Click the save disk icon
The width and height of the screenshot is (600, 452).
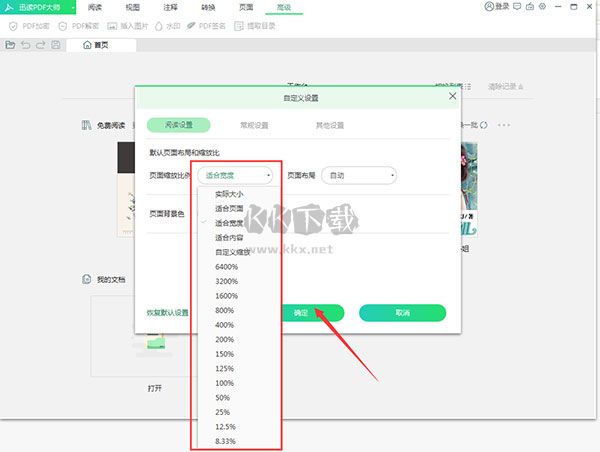click(56, 45)
